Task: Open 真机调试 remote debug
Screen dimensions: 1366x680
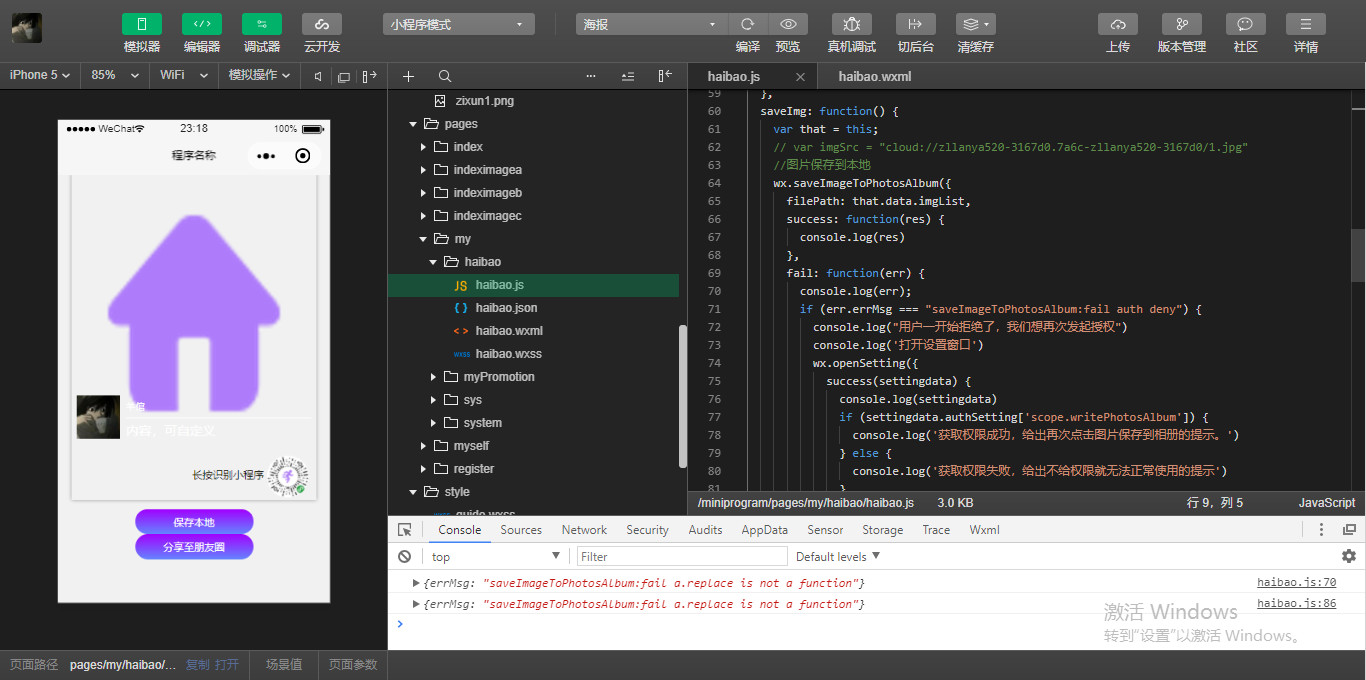Action: point(851,24)
